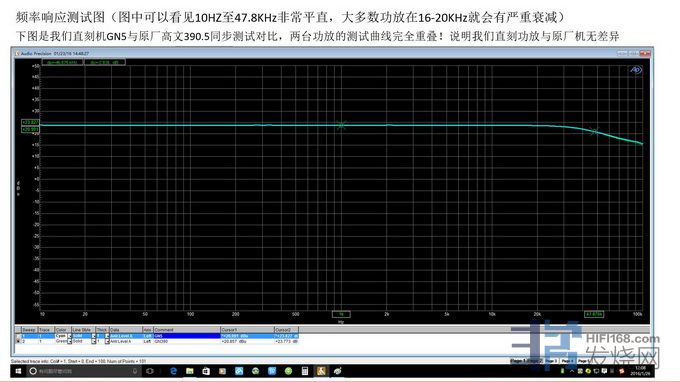Image resolution: width=680 pixels, height=382 pixels.
Task: Click the Comment column header
Action: click(x=186, y=330)
